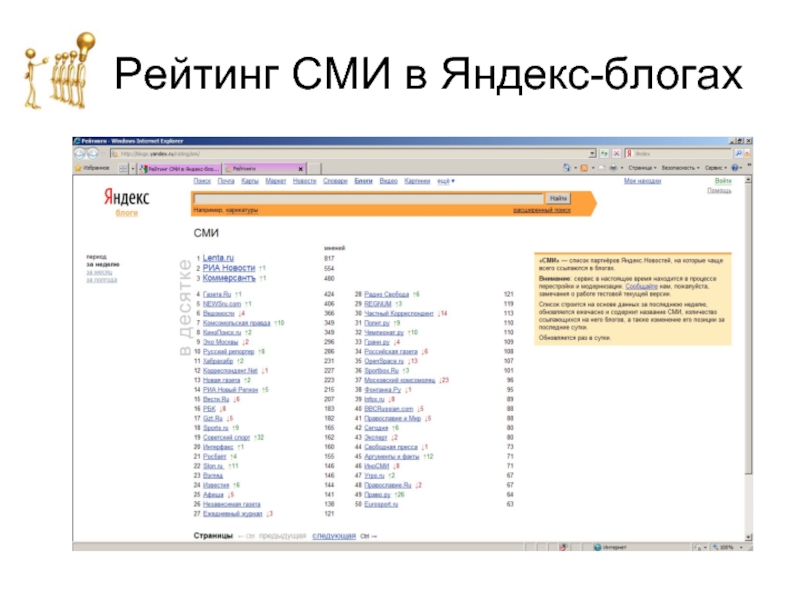Go to следующая page link
Screen dimensions: 800x600
[334, 536]
